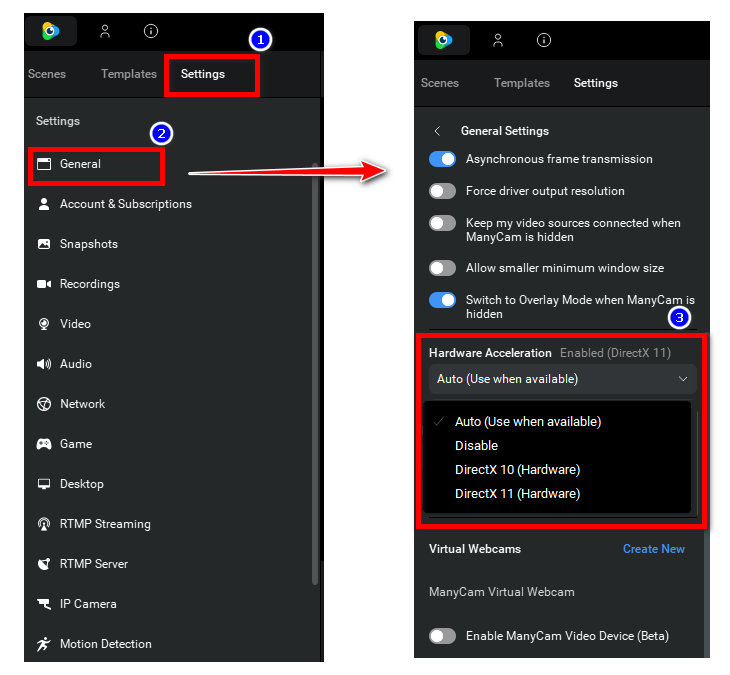The width and height of the screenshot is (730, 675).
Task: Disable Asynchronous frame transmission toggle
Action: coord(442,159)
